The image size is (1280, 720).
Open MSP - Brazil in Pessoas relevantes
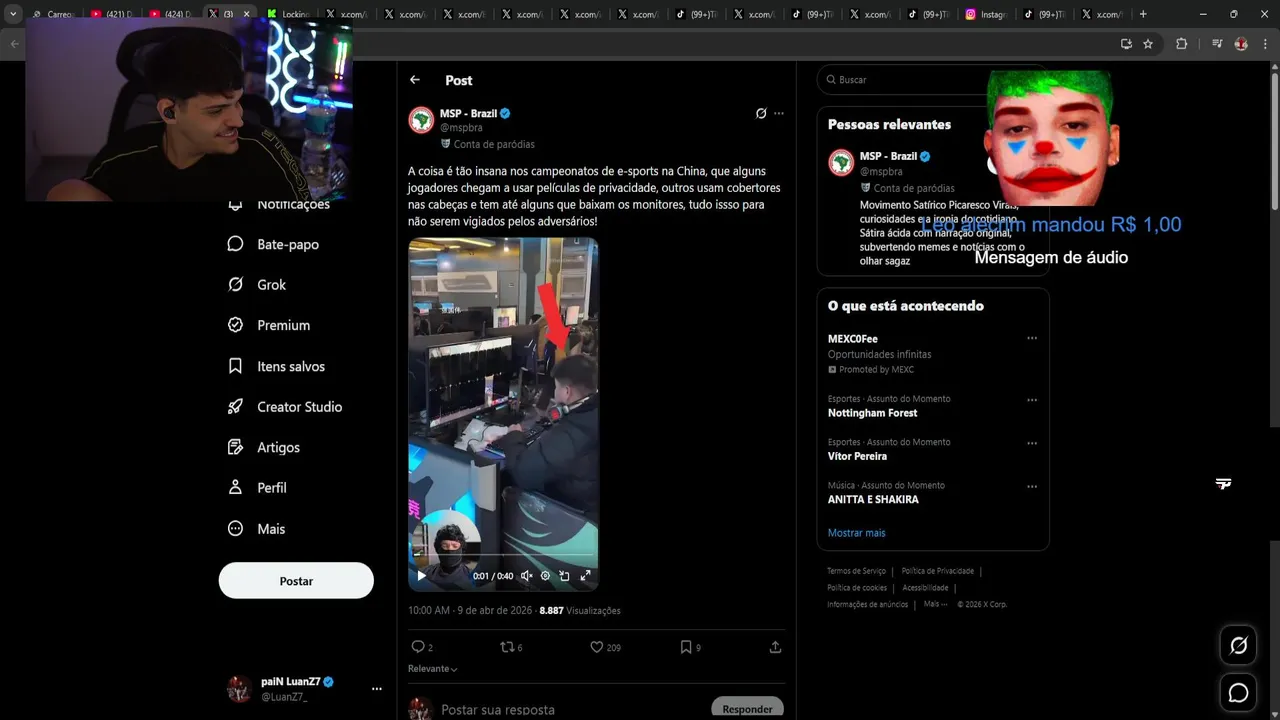(x=888, y=157)
